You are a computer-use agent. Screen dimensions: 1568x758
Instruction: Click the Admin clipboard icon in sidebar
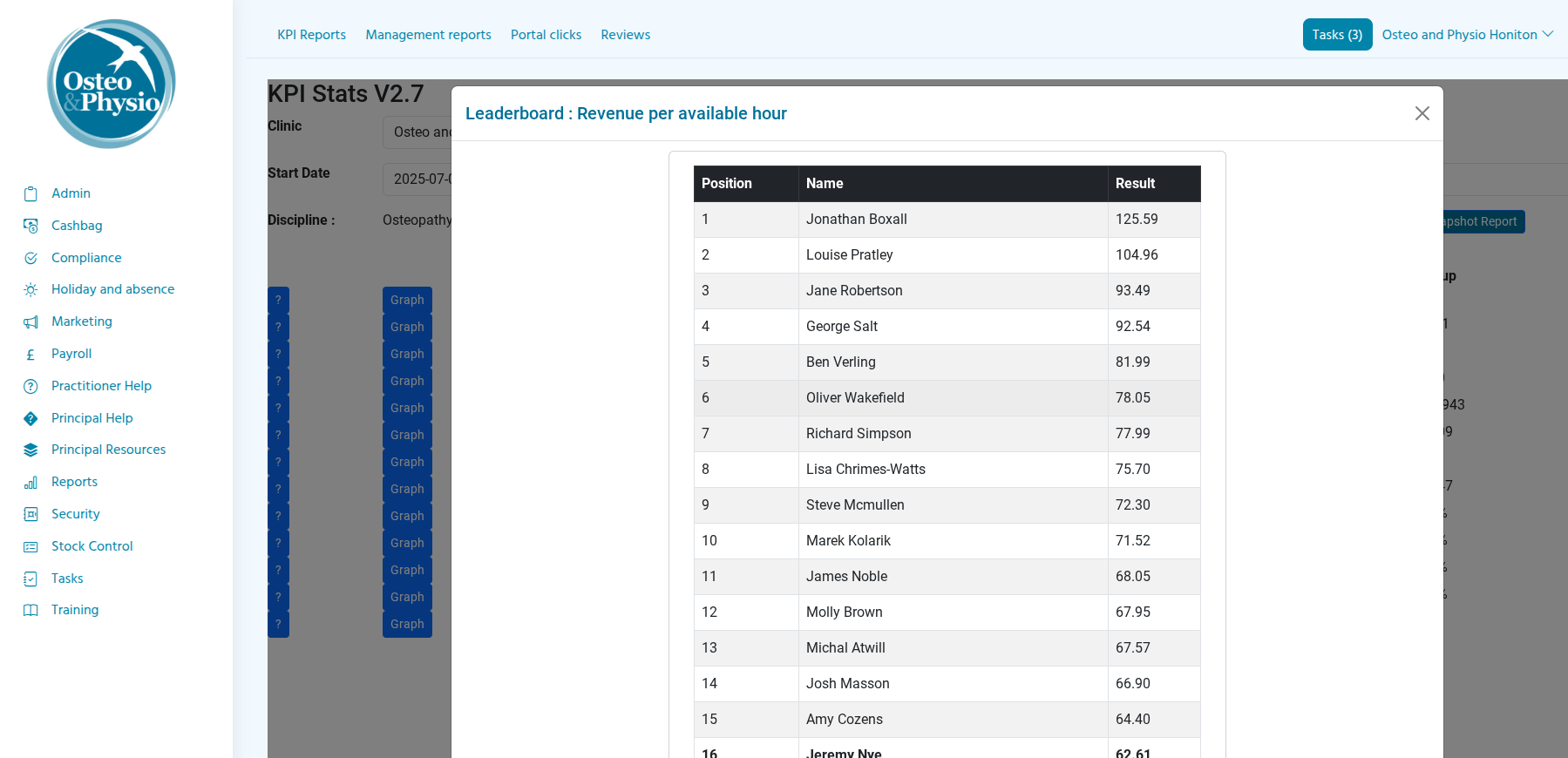click(x=31, y=193)
